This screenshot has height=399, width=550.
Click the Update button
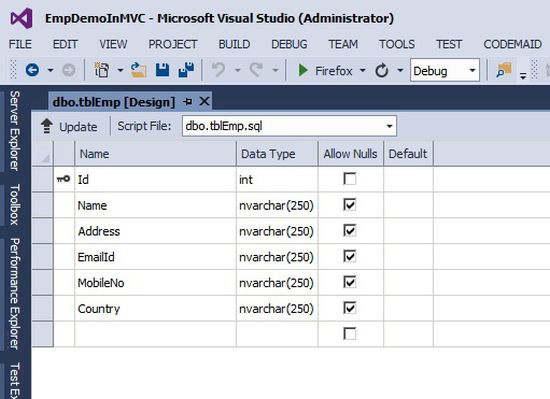click(x=69, y=126)
